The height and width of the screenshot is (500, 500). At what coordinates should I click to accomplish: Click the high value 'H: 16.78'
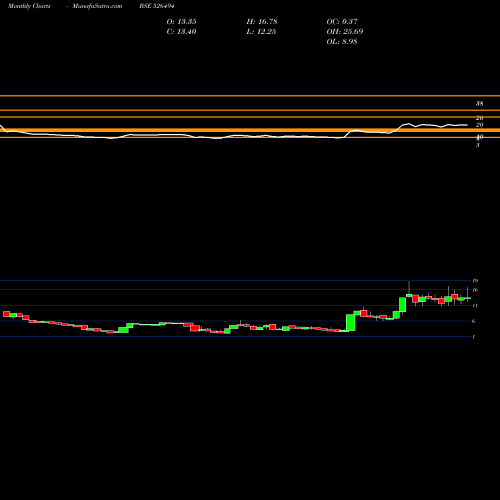click(x=262, y=22)
